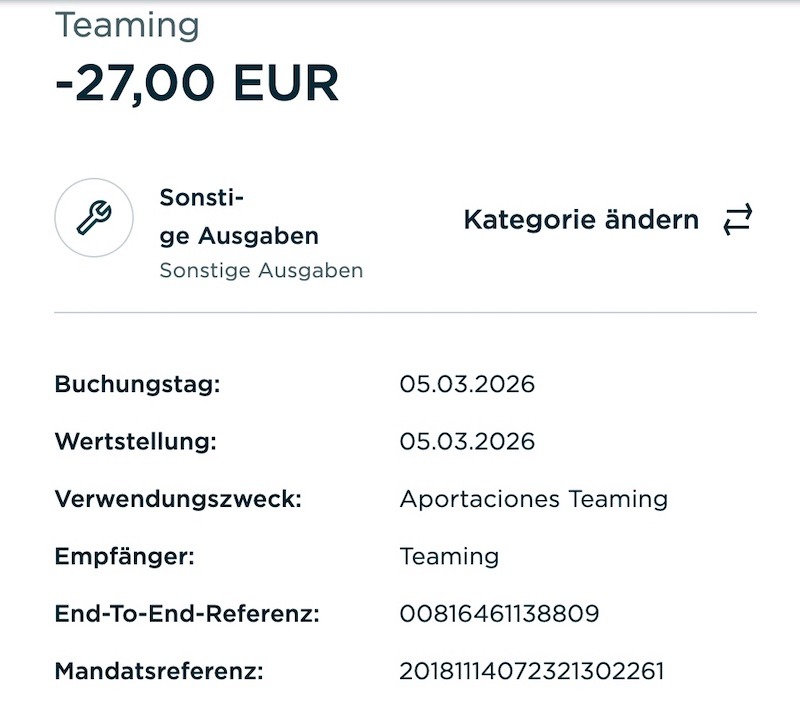
Task: Click the wrench category icon
Action: [94, 219]
